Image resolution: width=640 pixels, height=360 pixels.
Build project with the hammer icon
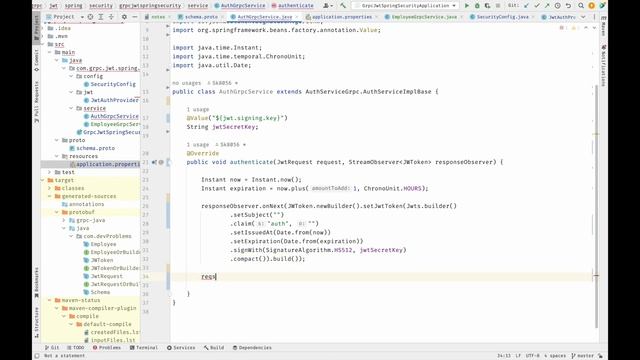[x=343, y=6]
